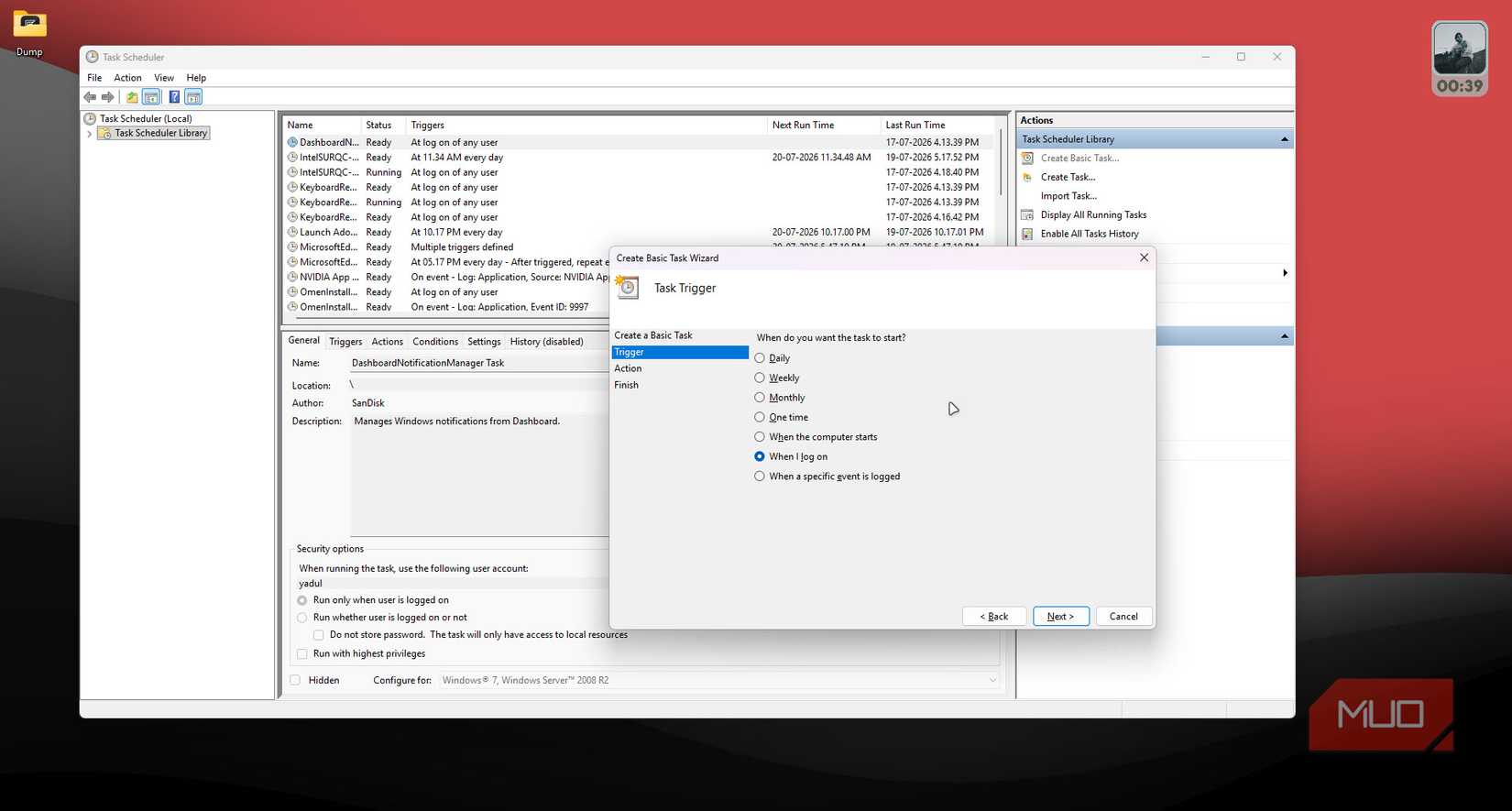Viewport: 1512px width, 811px height.
Task: Click the clock icon of NVIDIA App task
Action: pyautogui.click(x=292, y=277)
